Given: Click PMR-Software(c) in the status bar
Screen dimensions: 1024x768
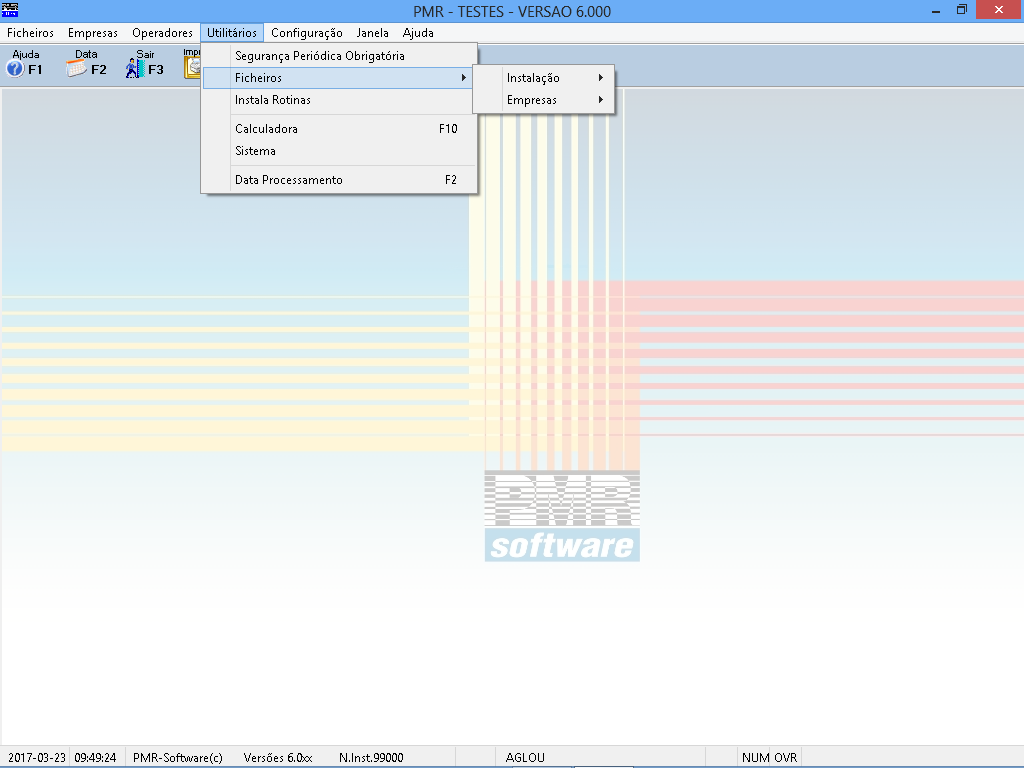Looking at the screenshot, I should coord(178,758).
